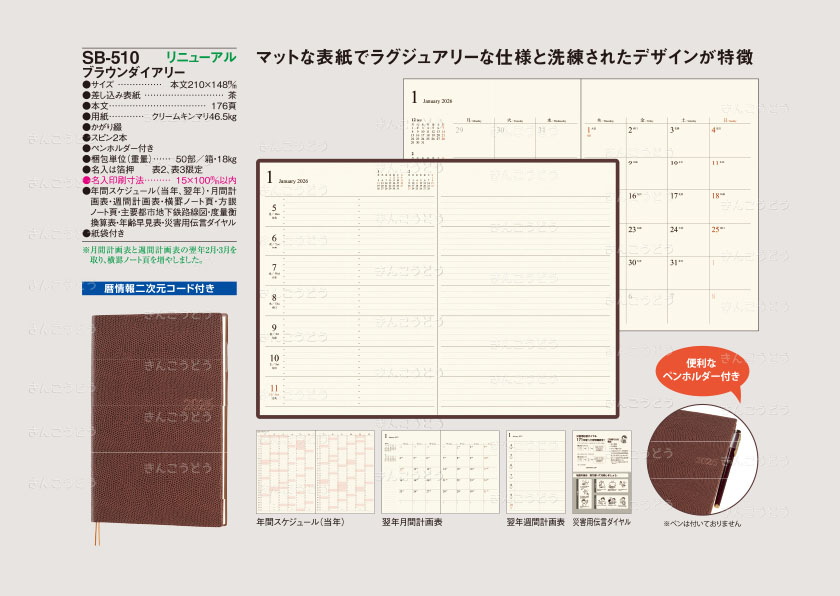
Task: Click the red day 11 in weekly planner
Action: point(274,389)
